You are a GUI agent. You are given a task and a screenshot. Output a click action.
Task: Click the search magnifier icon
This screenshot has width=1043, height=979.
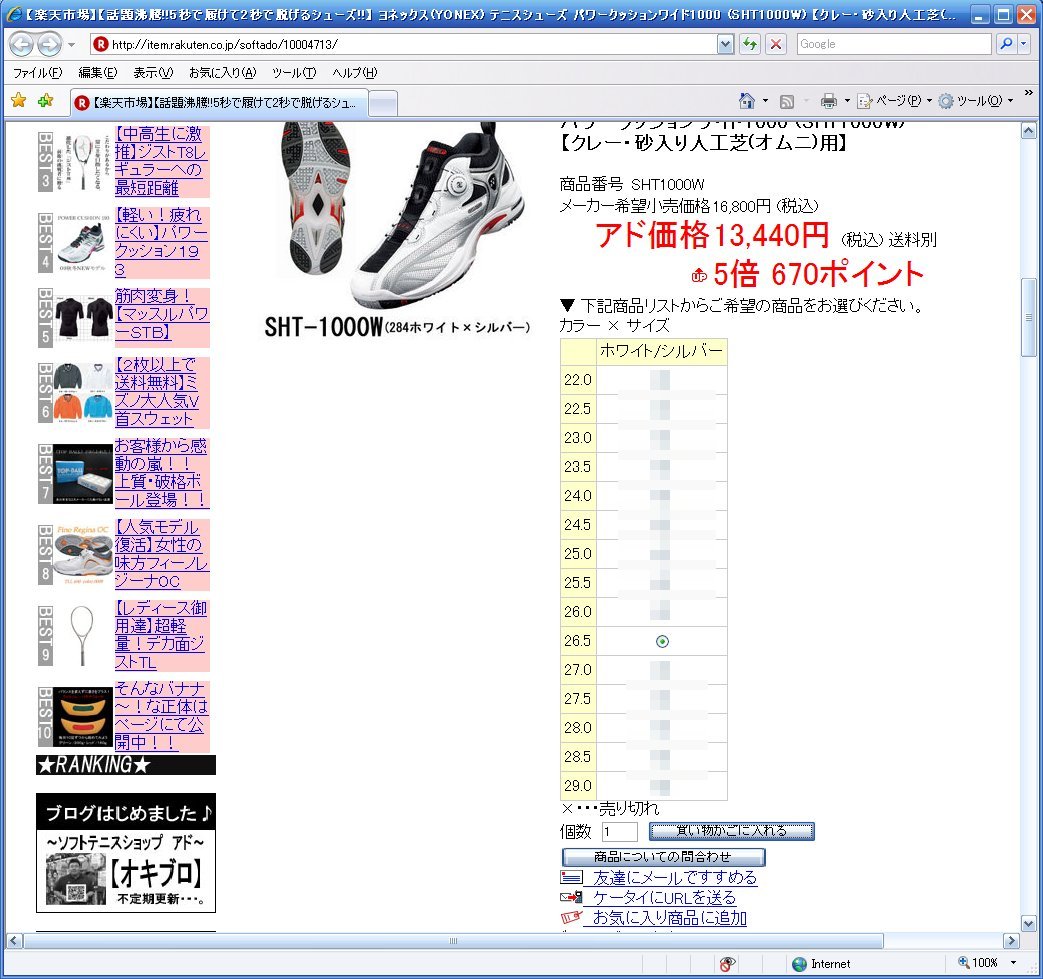(x=1006, y=44)
